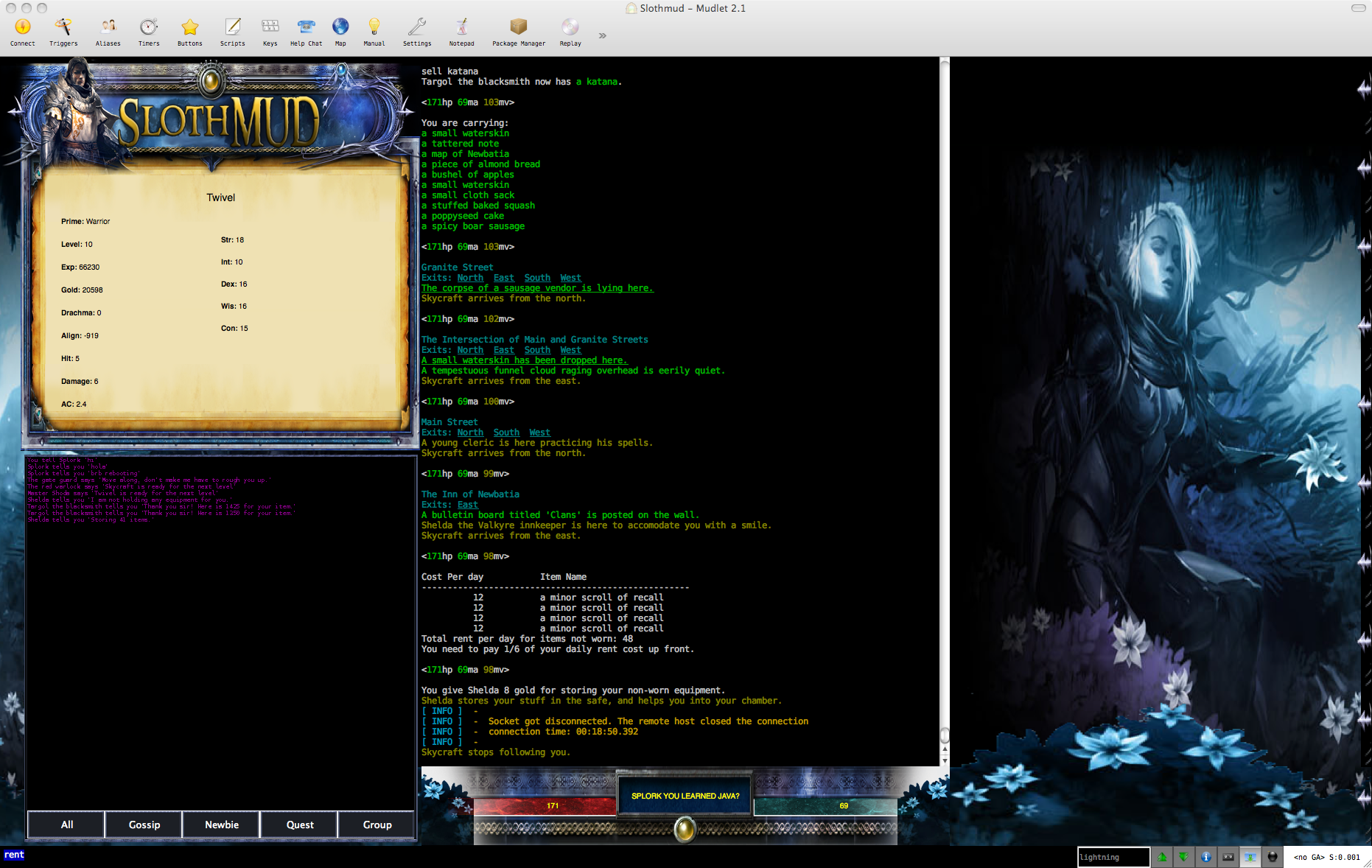Click West exit under Granite Street
The image size is (1372, 868).
pos(570,278)
